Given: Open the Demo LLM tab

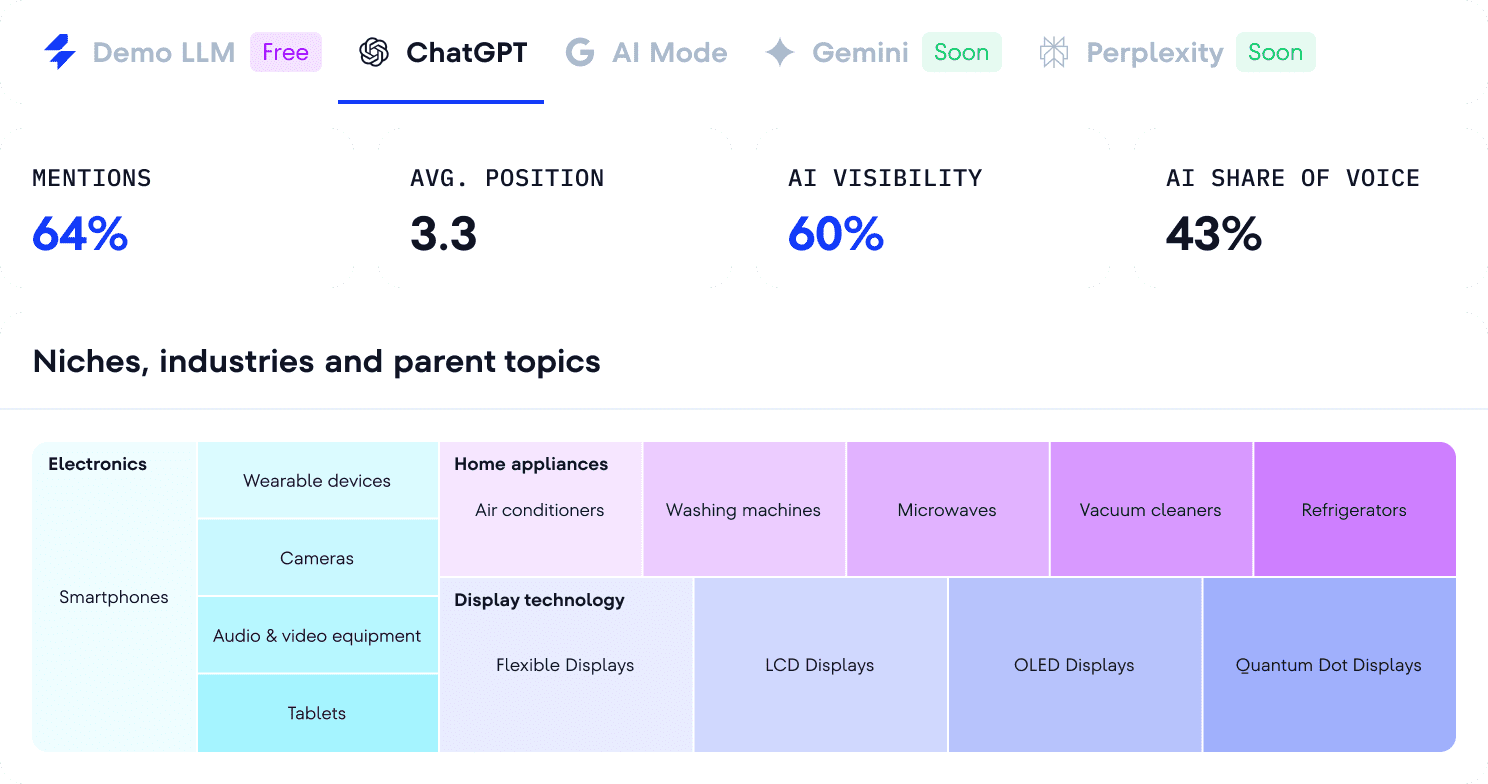Looking at the screenshot, I should coord(164,52).
